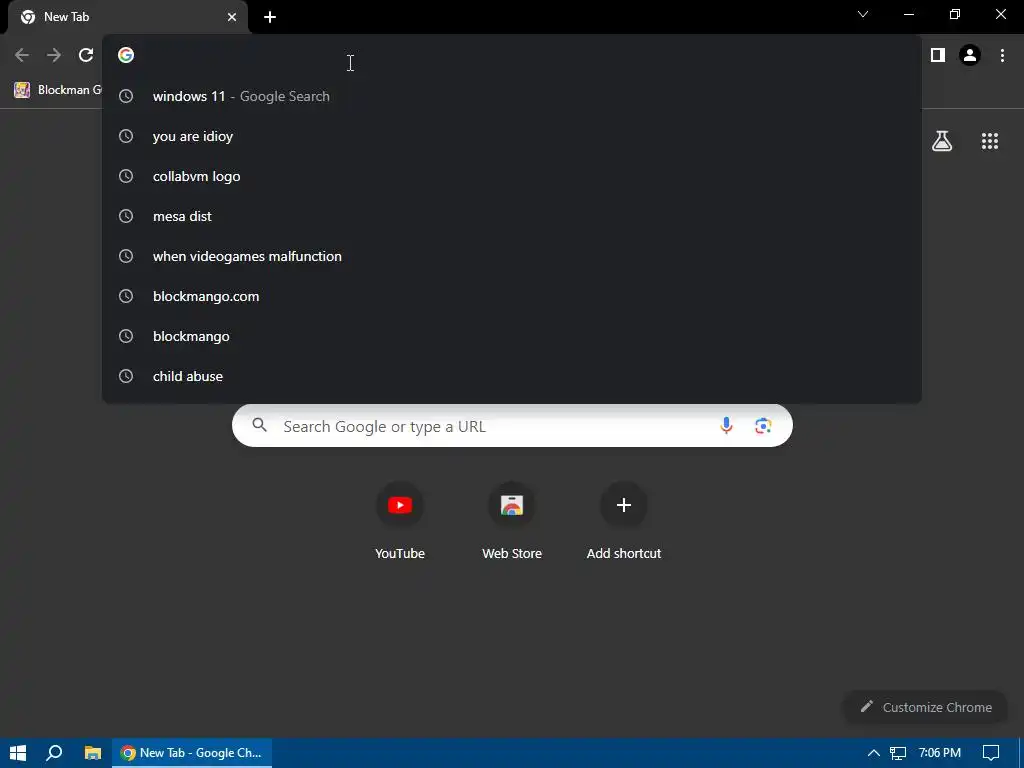Open the notification center icon
The height and width of the screenshot is (768, 1024).
tap(991, 753)
